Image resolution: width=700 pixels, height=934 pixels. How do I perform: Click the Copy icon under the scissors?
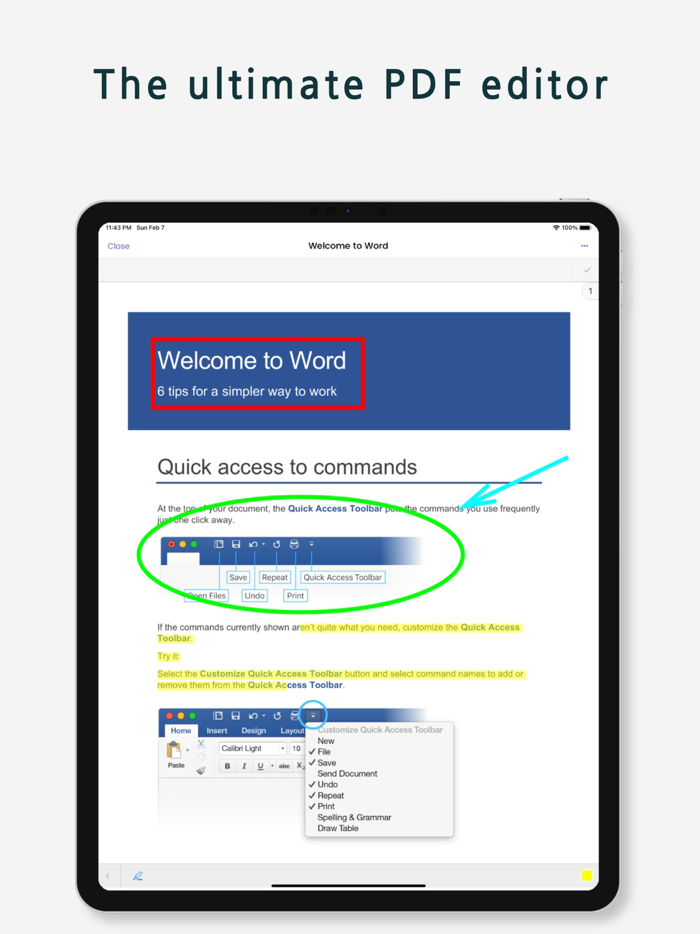[201, 757]
